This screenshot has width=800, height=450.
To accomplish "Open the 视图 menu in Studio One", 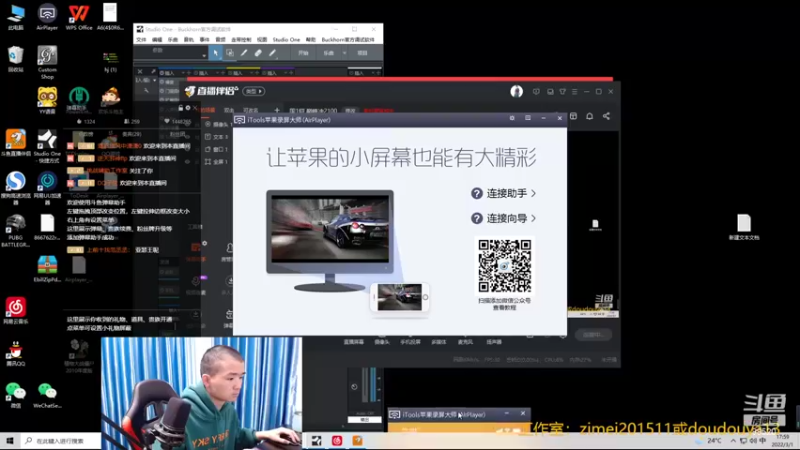I will pyautogui.click(x=262, y=40).
